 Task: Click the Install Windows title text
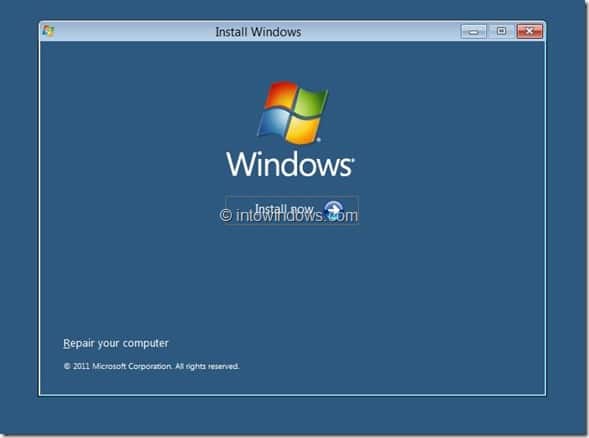[258, 32]
